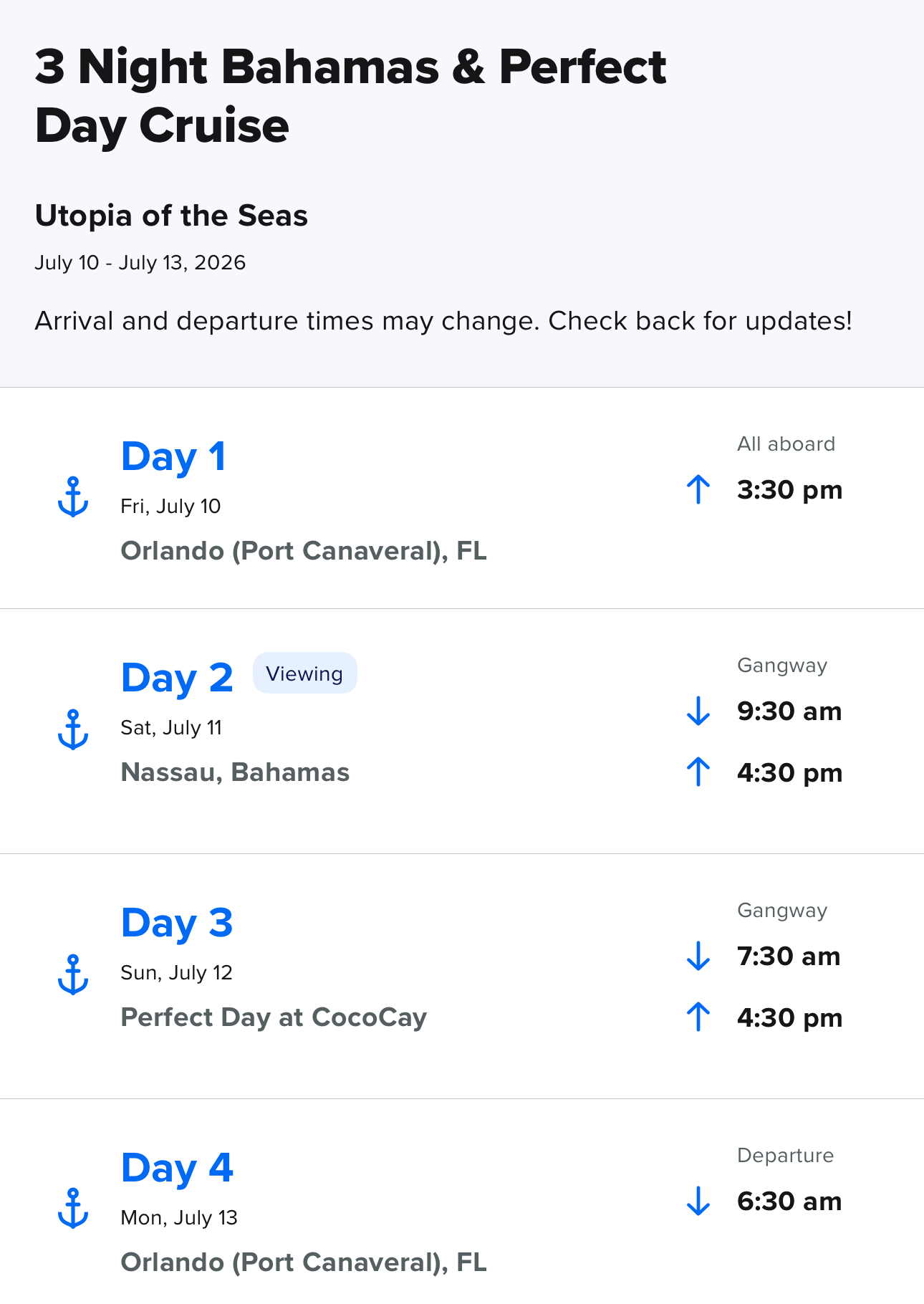The height and width of the screenshot is (1304, 924).
Task: Click the down arrow next to 9:30 am
Action: coord(698,711)
